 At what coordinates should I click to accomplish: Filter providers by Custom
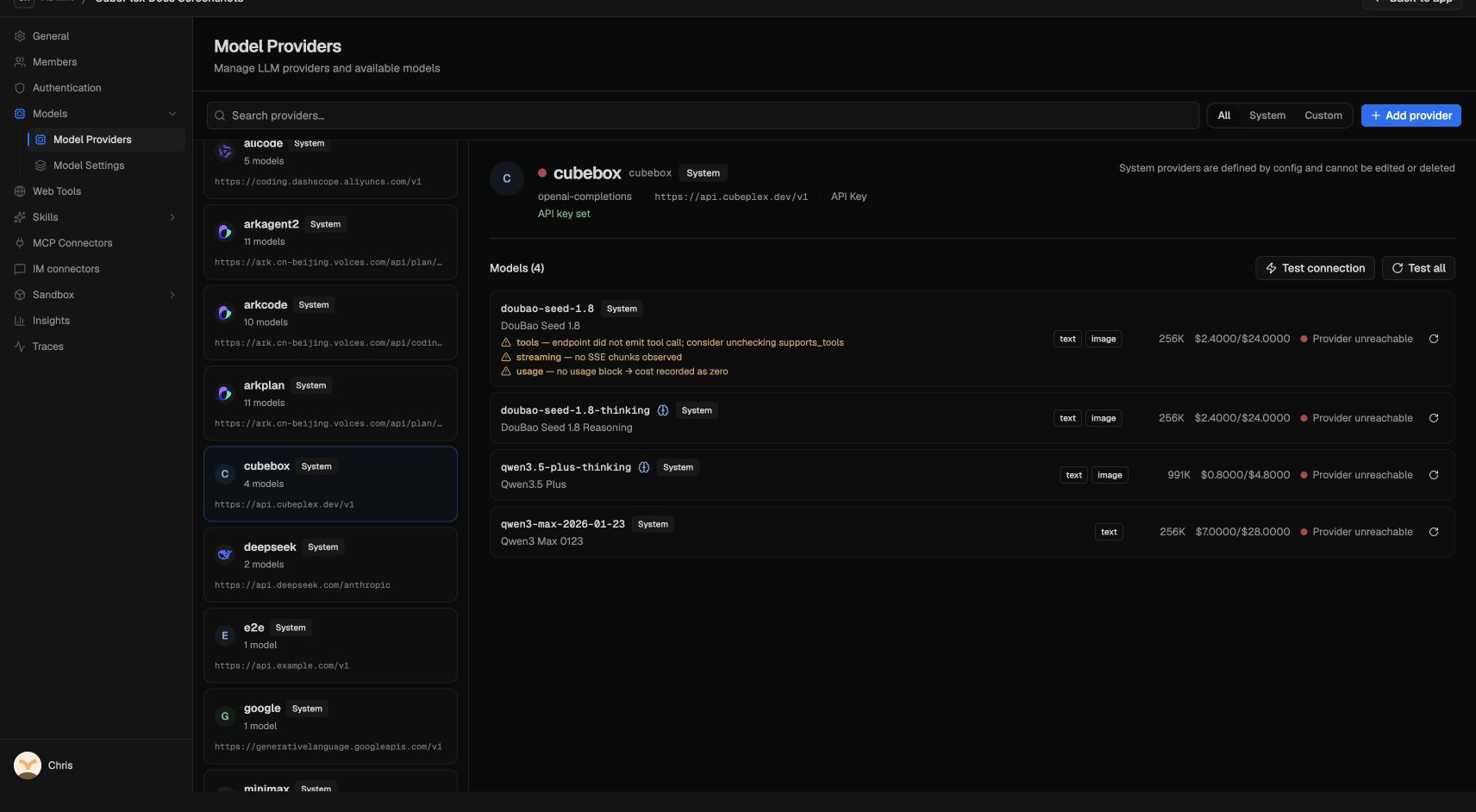(x=1323, y=116)
